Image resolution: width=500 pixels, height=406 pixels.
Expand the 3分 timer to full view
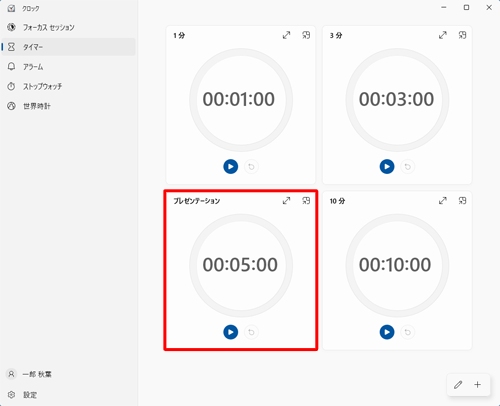[443, 35]
